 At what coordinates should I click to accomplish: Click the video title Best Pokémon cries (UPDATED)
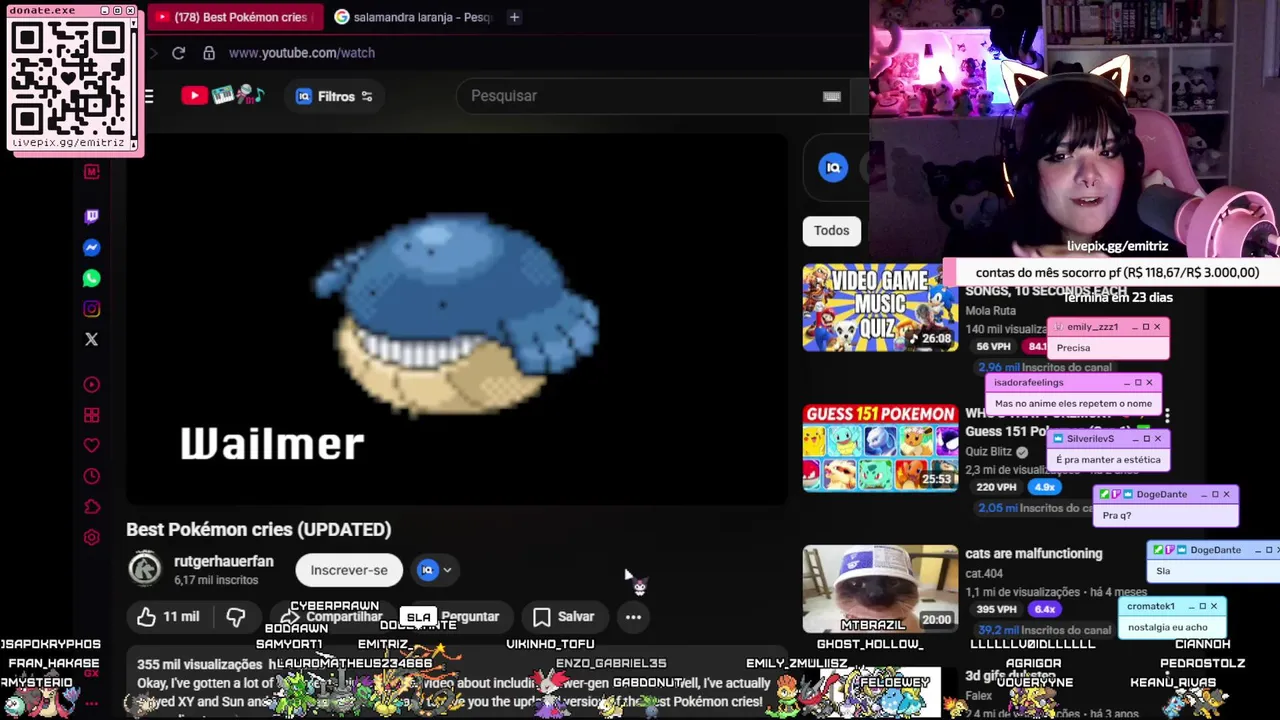(x=259, y=529)
